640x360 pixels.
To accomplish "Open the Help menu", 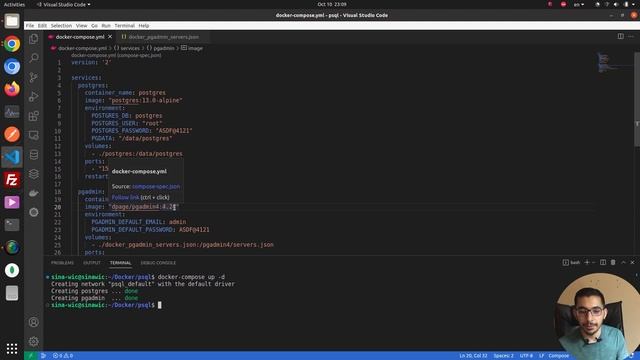I will coord(144,26).
